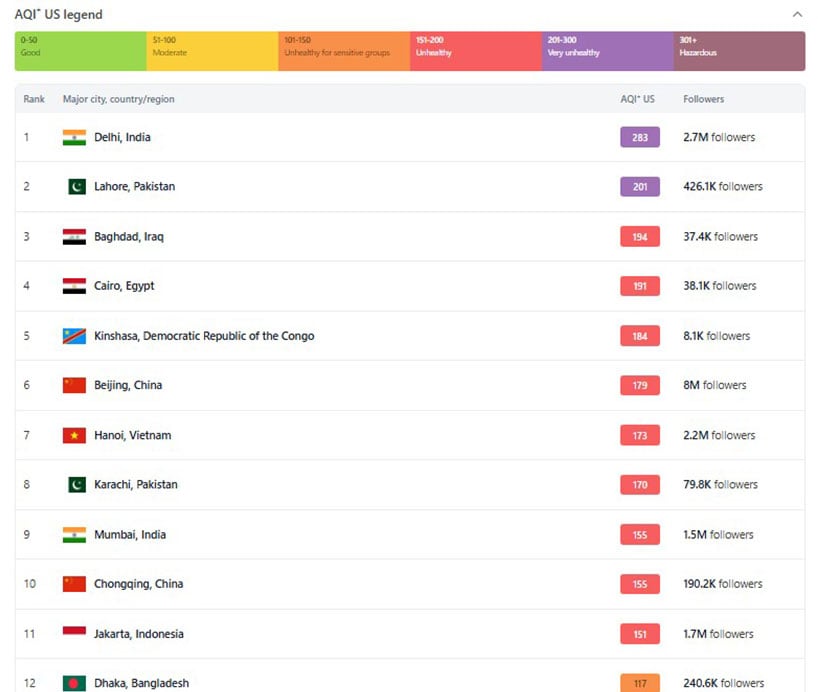Click the red 194 AQI badge
Screen dimensions: 818x692
point(640,236)
